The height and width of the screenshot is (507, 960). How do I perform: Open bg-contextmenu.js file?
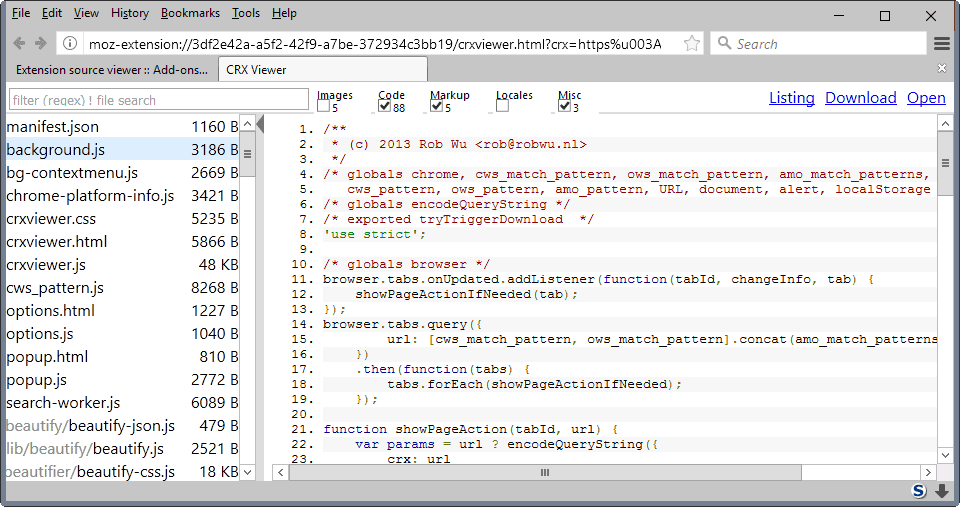click(x=122, y=173)
